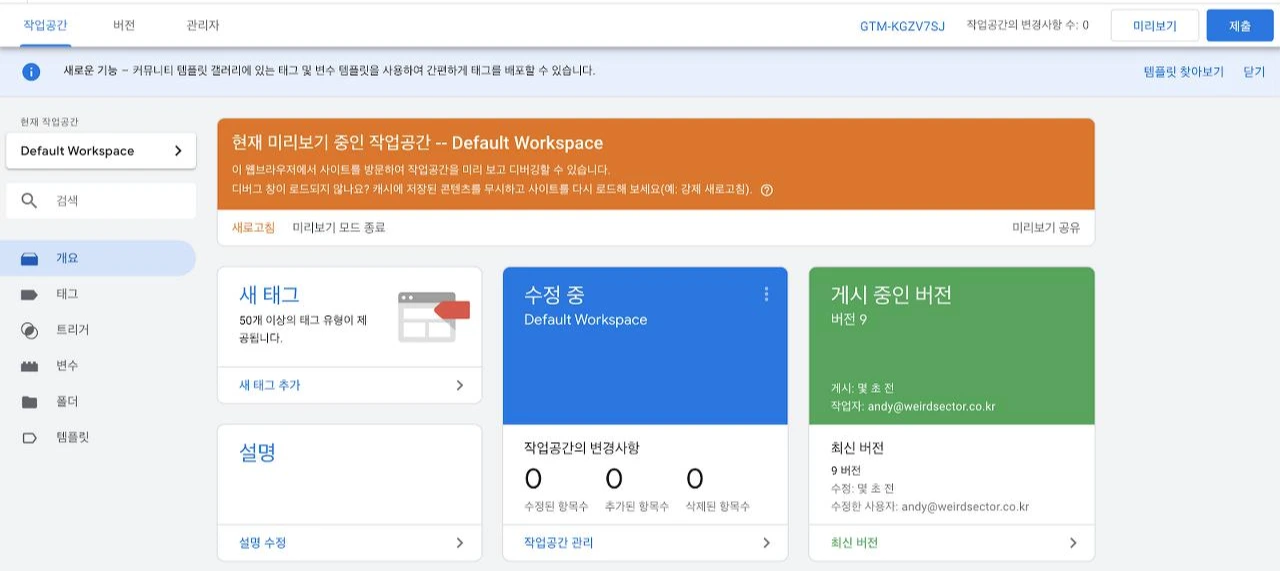
Task: Click the 작업자: andy@weirdsector.co.kr text
Action: click(913, 407)
